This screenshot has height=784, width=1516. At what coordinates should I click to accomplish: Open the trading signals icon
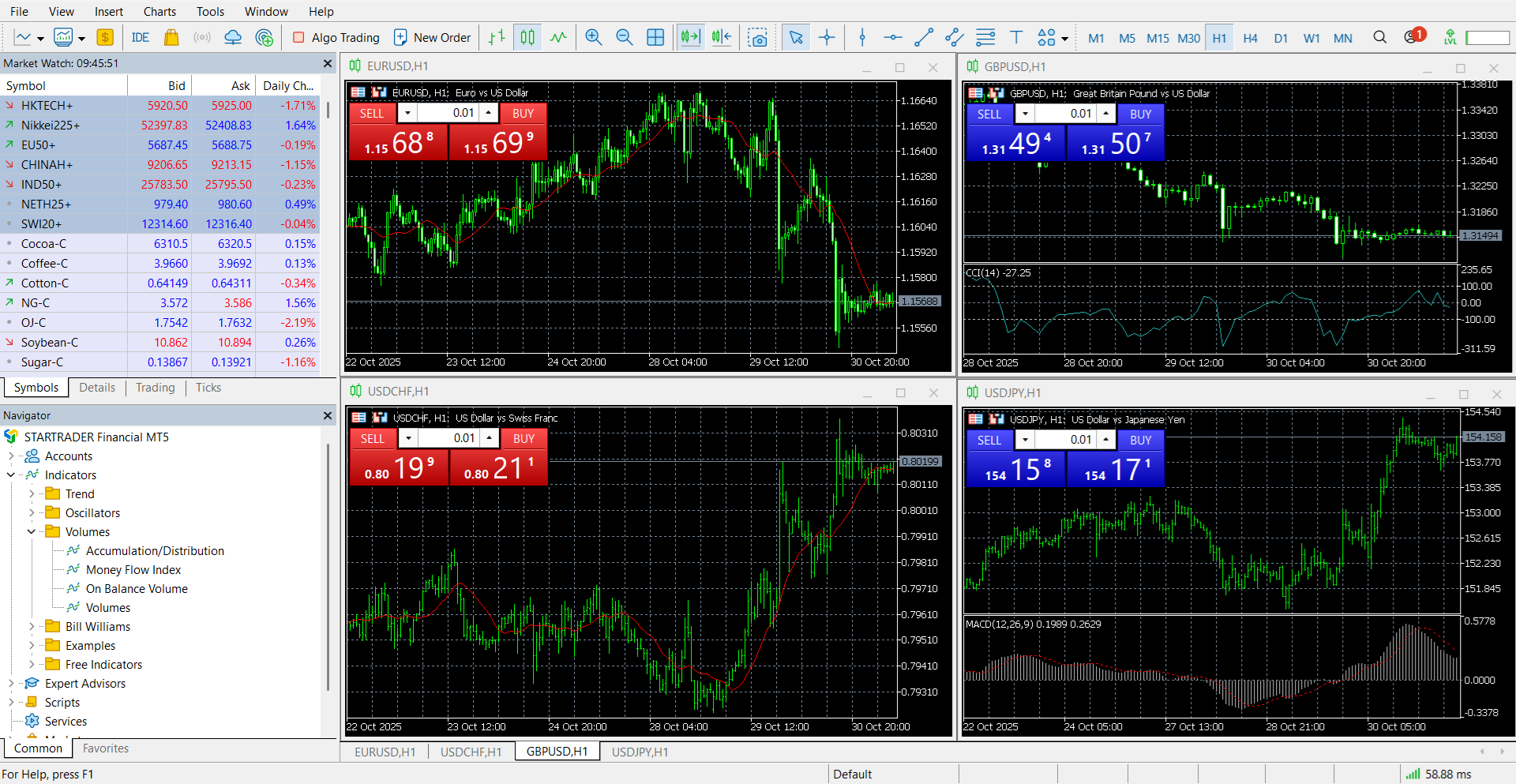point(202,37)
